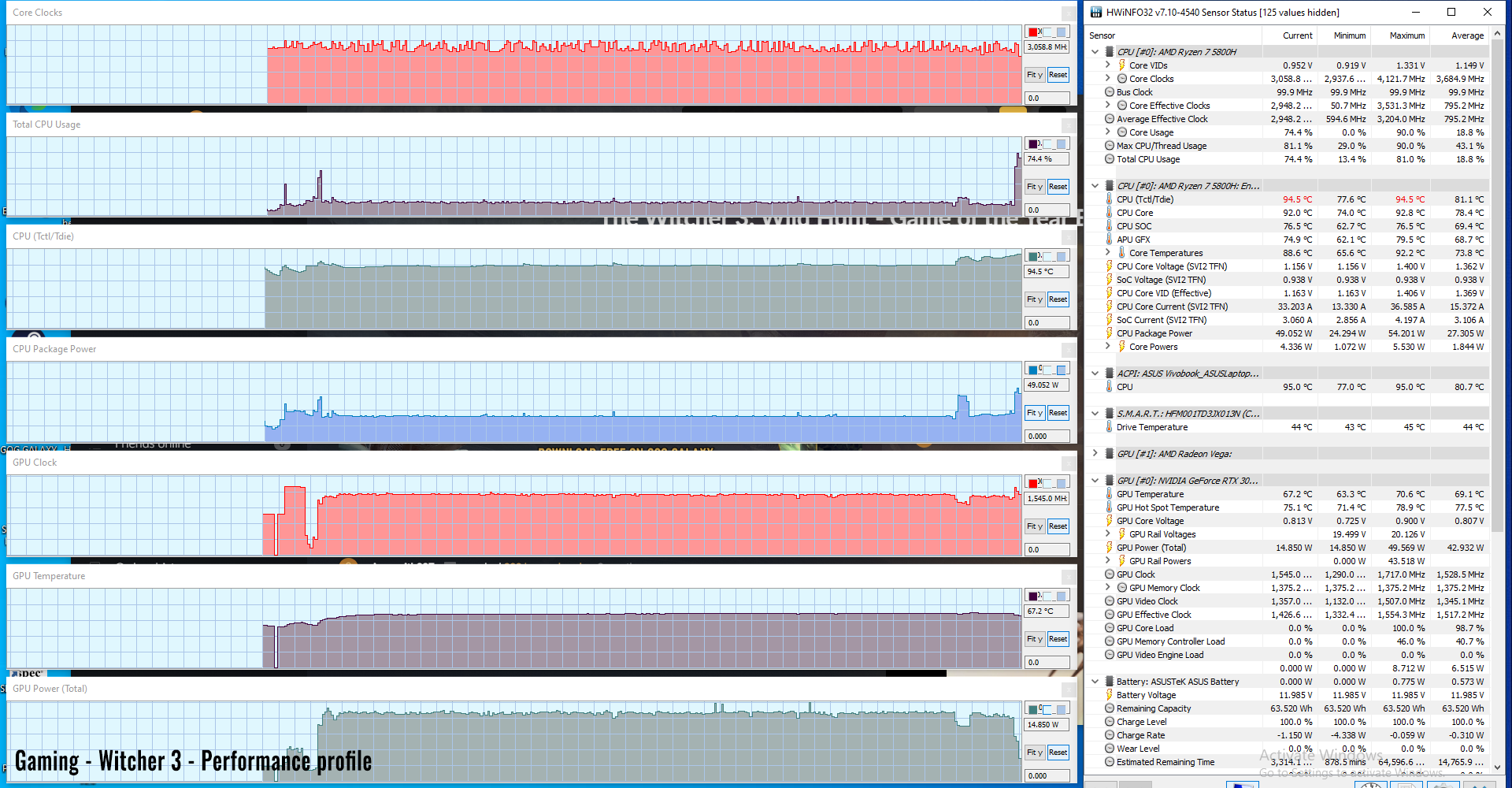Expand the Core Temperatures sub-items
This screenshot has height=788, width=1512.
pyautogui.click(x=1108, y=253)
